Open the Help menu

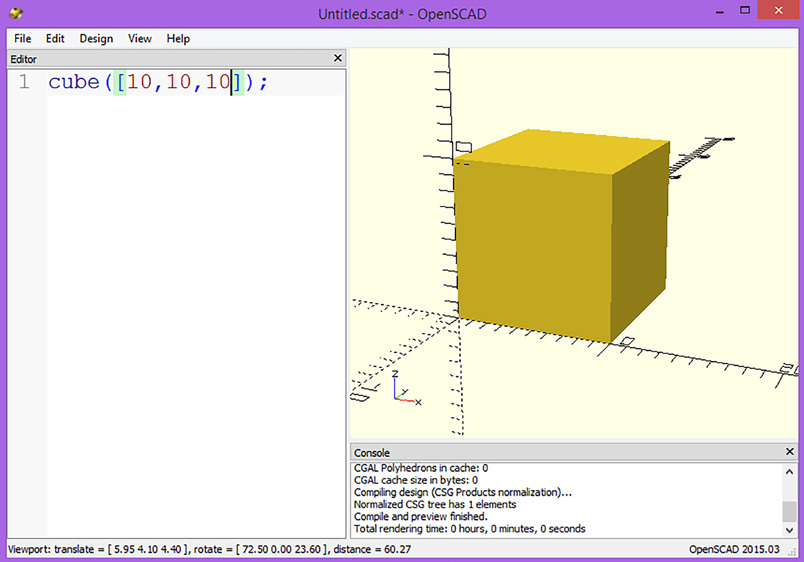coord(178,38)
